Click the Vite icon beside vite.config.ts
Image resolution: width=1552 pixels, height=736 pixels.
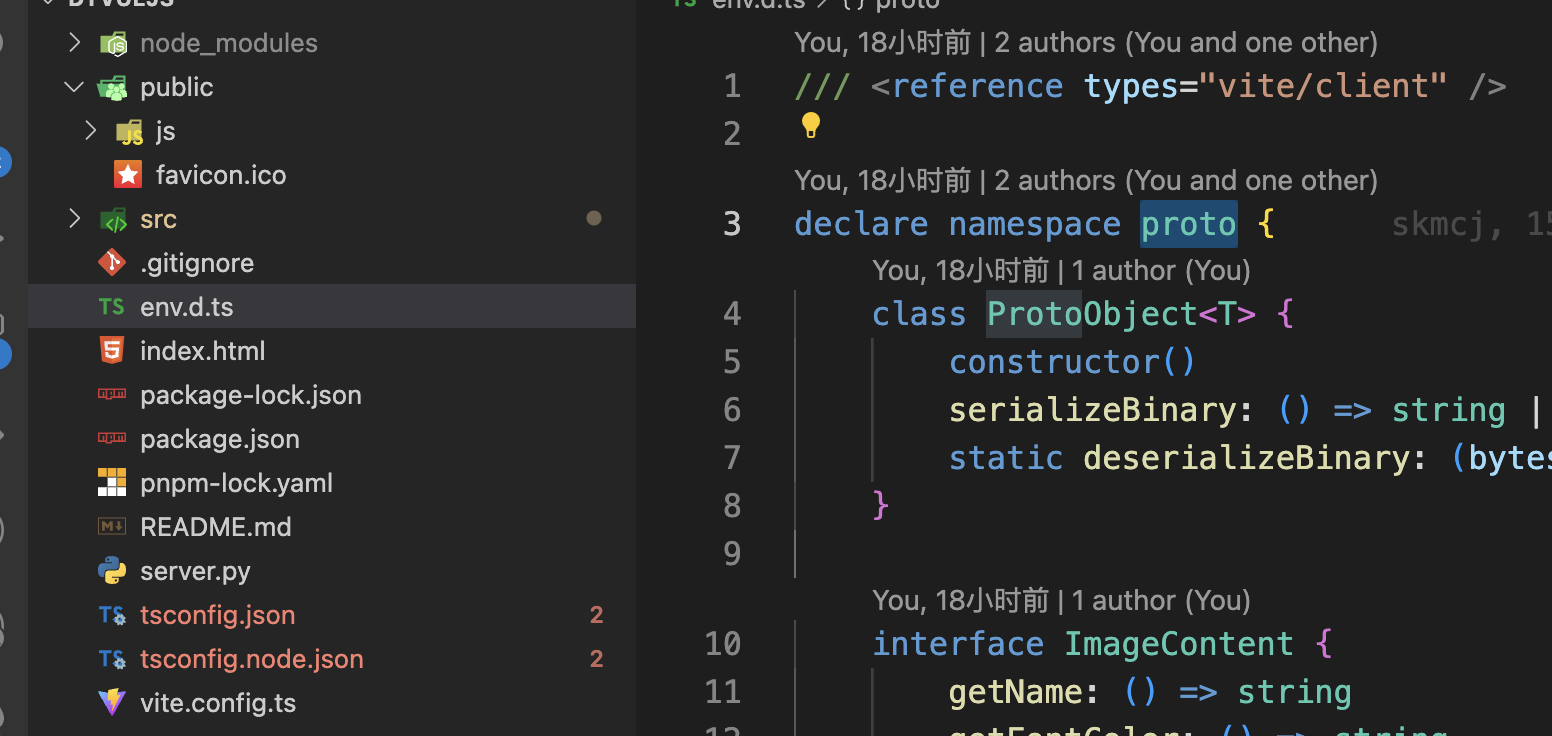112,702
